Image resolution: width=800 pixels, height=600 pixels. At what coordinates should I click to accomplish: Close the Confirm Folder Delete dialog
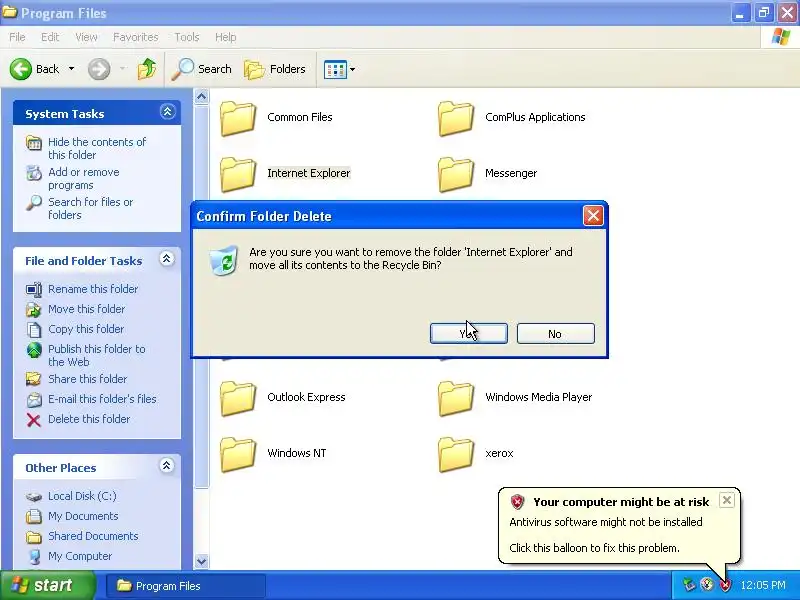[593, 215]
